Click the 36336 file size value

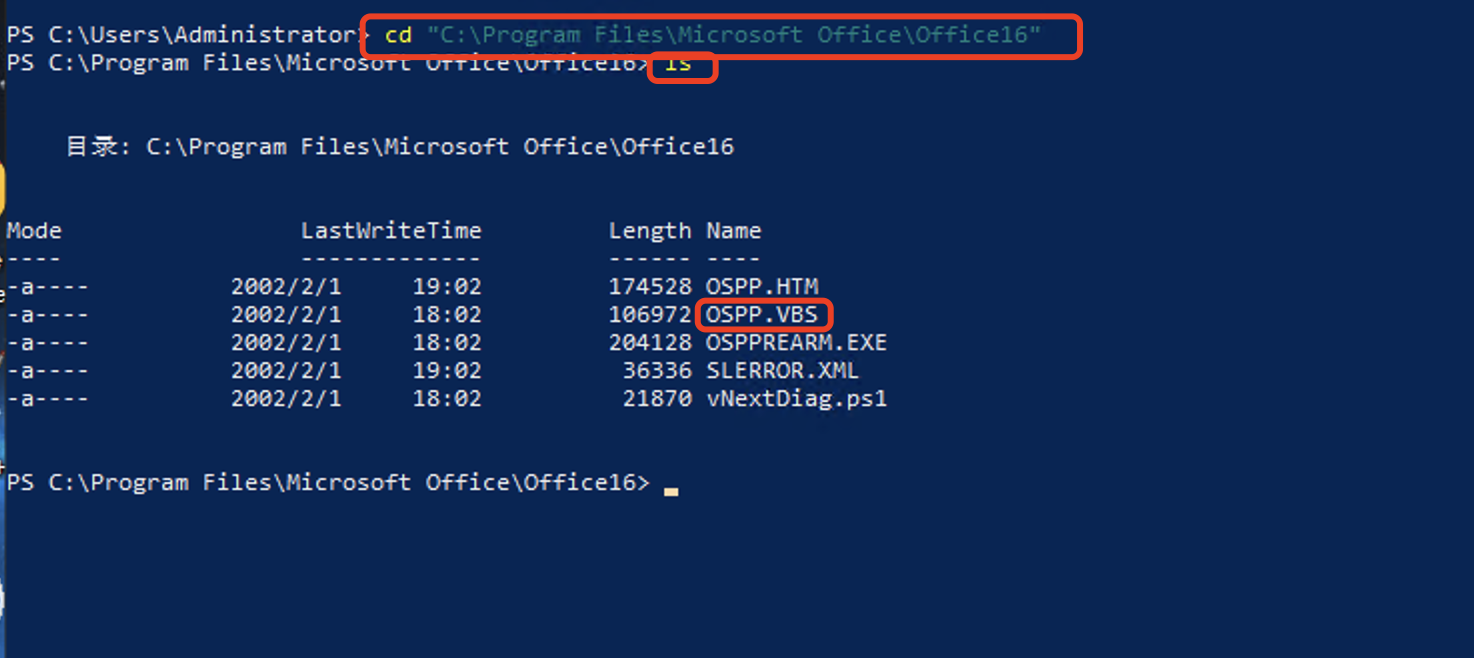click(x=656, y=371)
